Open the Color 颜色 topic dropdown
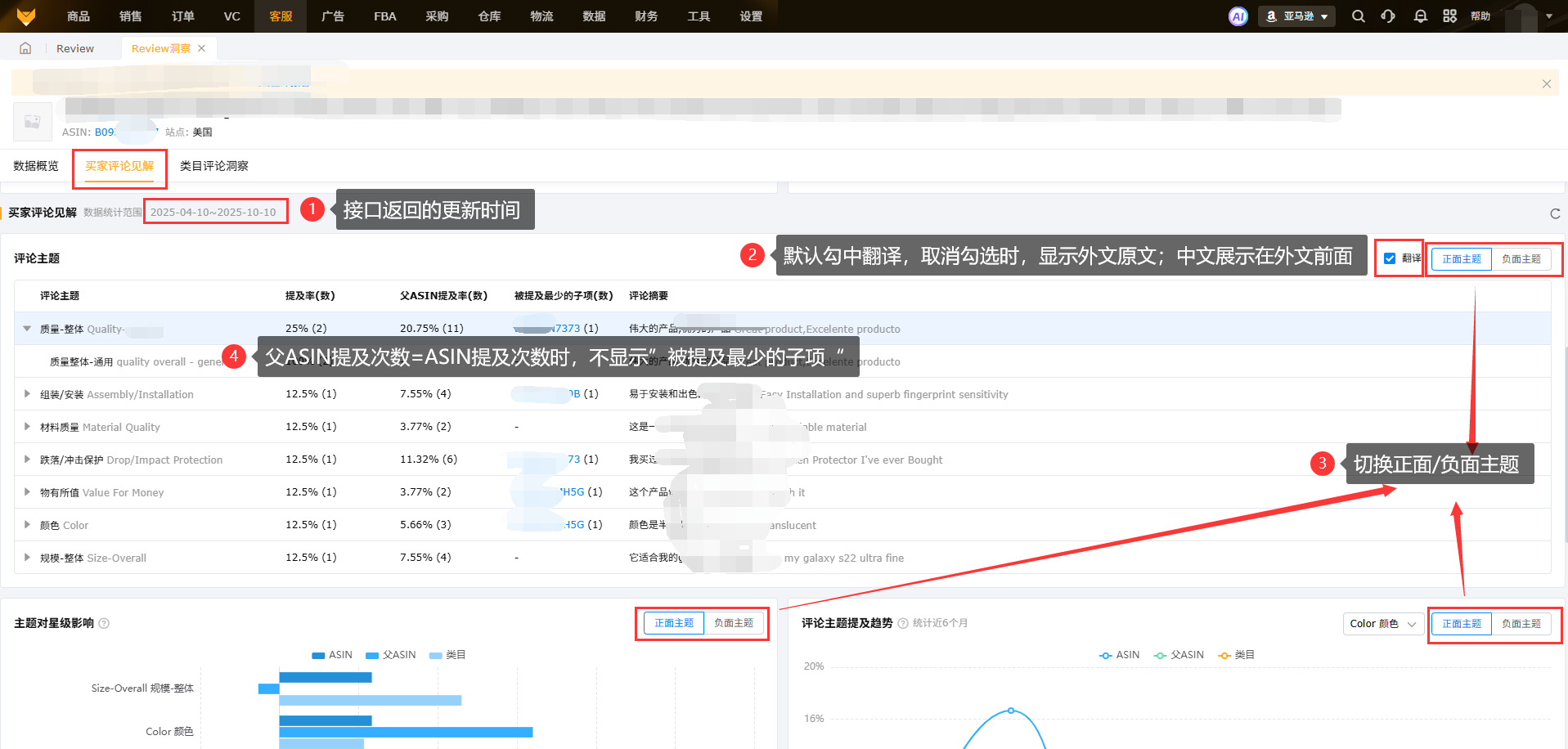1568x749 pixels. (1382, 624)
